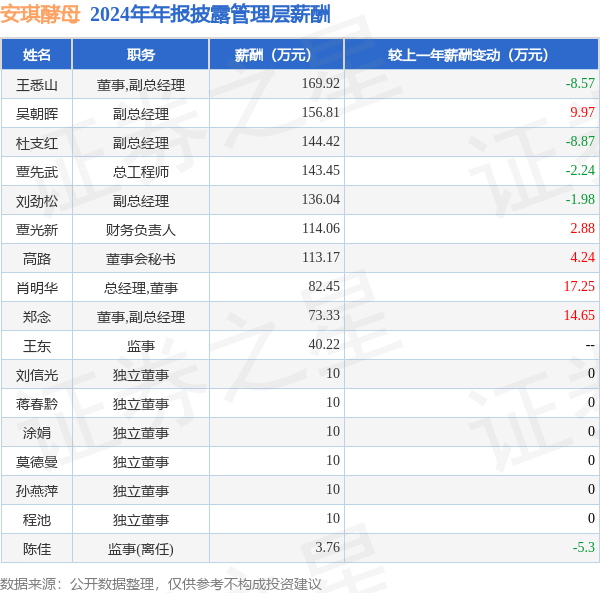Click the 安琪酵母 company name in title
Viewport: 600px width, 593px height.
pyautogui.click(x=40, y=15)
